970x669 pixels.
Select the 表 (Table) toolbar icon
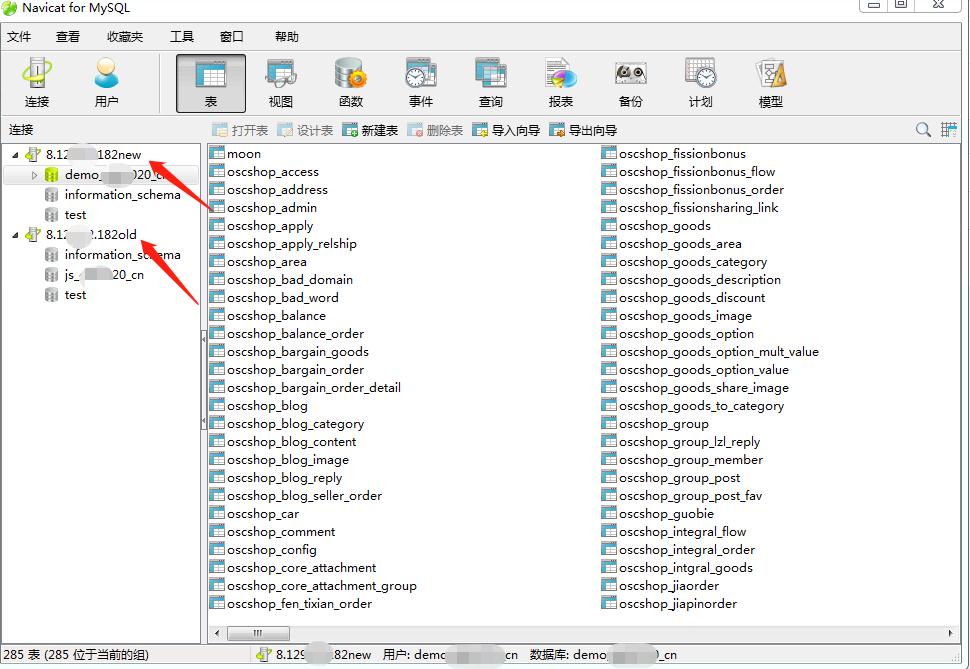pos(211,82)
